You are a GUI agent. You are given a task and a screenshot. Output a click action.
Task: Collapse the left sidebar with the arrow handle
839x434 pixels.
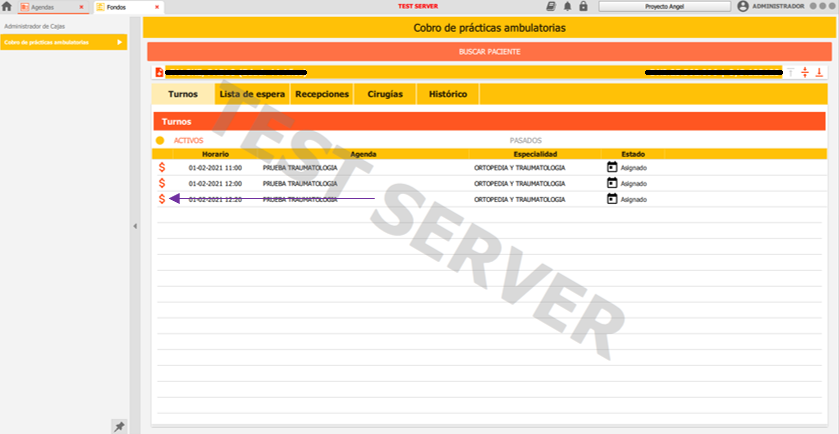tap(135, 227)
